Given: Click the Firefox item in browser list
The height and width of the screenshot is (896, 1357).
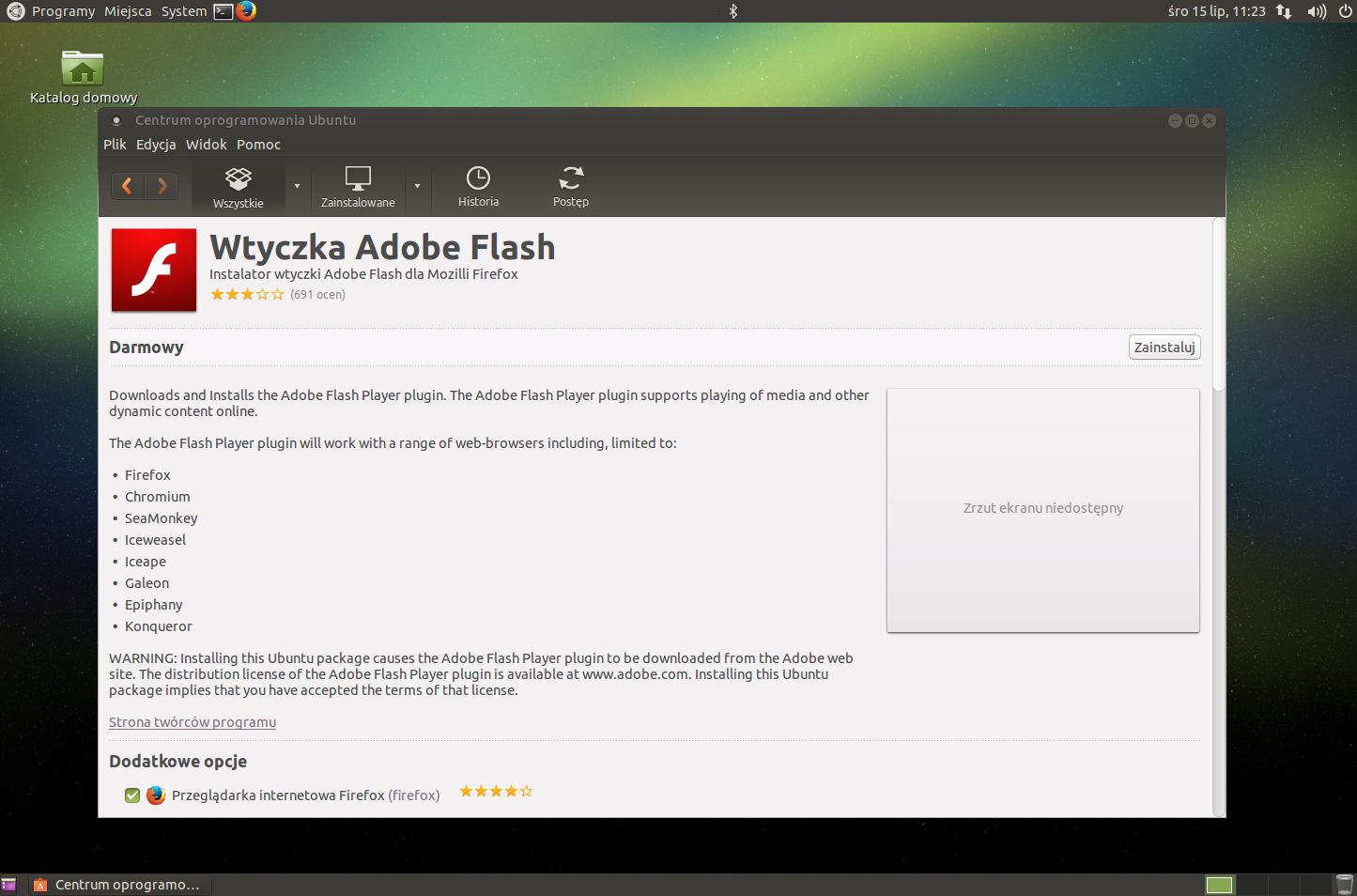Looking at the screenshot, I should pyautogui.click(x=147, y=475).
